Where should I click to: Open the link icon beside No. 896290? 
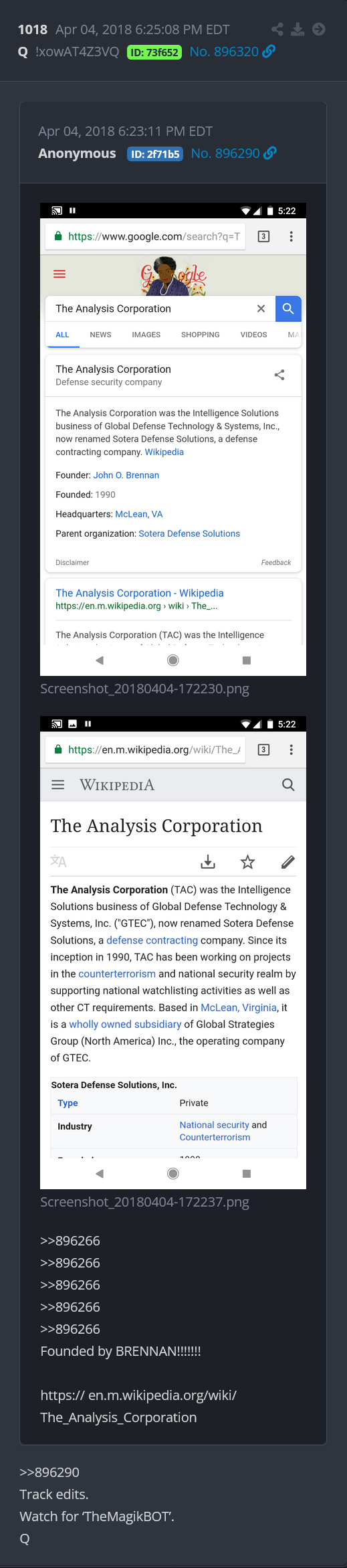270,153
